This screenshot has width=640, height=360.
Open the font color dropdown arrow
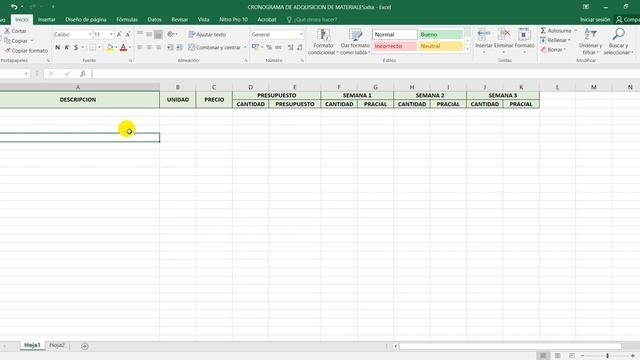click(130, 48)
